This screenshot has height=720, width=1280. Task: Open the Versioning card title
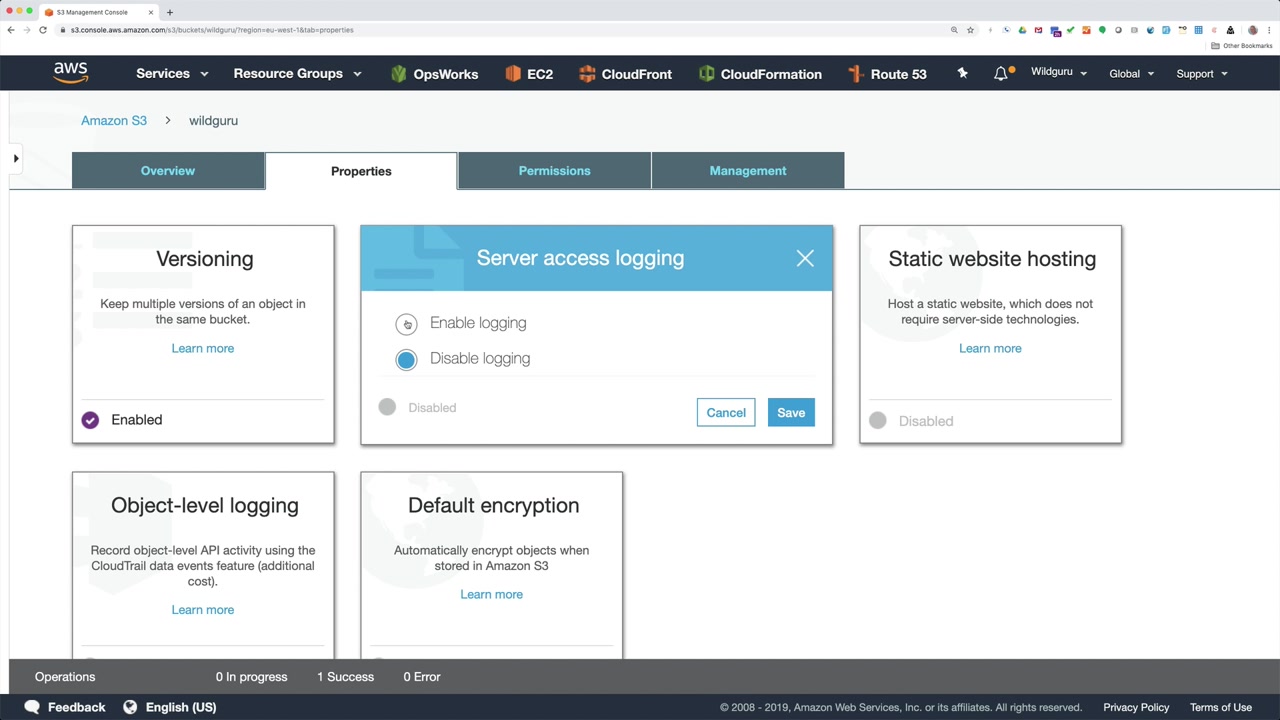(x=205, y=259)
